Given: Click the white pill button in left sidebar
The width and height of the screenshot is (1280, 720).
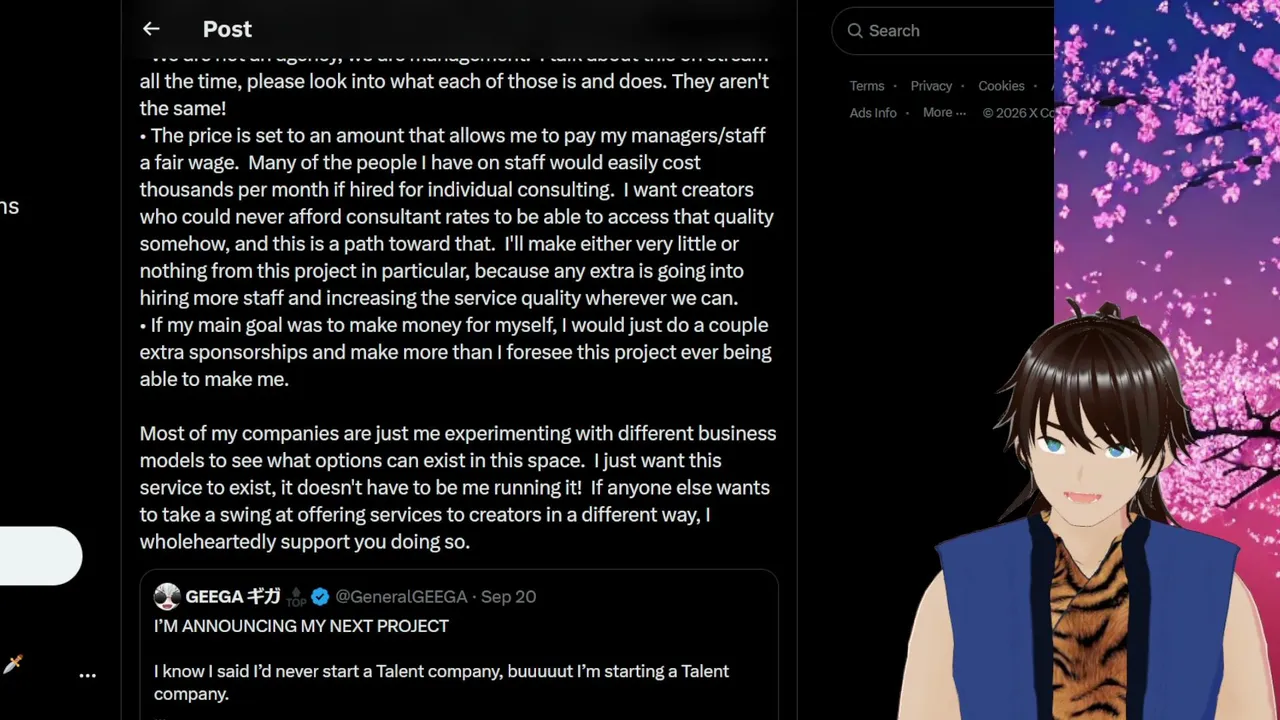Looking at the screenshot, I should point(40,556).
